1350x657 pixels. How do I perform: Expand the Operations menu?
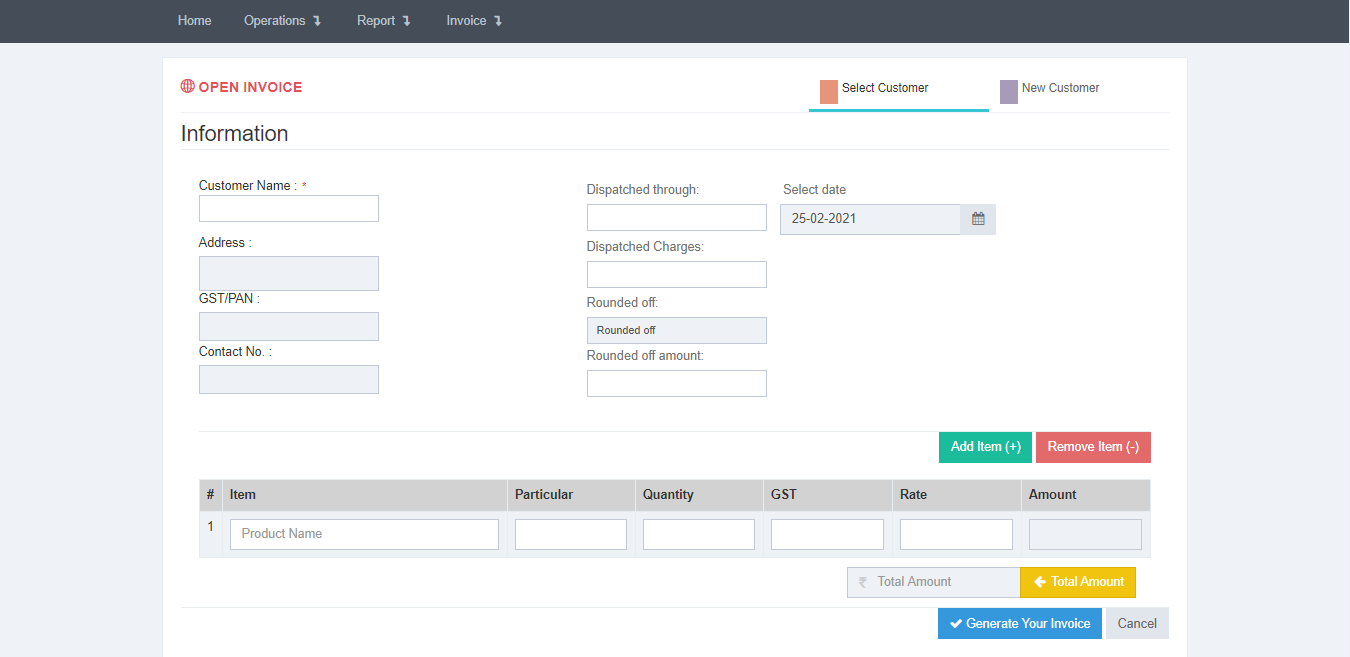tap(282, 21)
